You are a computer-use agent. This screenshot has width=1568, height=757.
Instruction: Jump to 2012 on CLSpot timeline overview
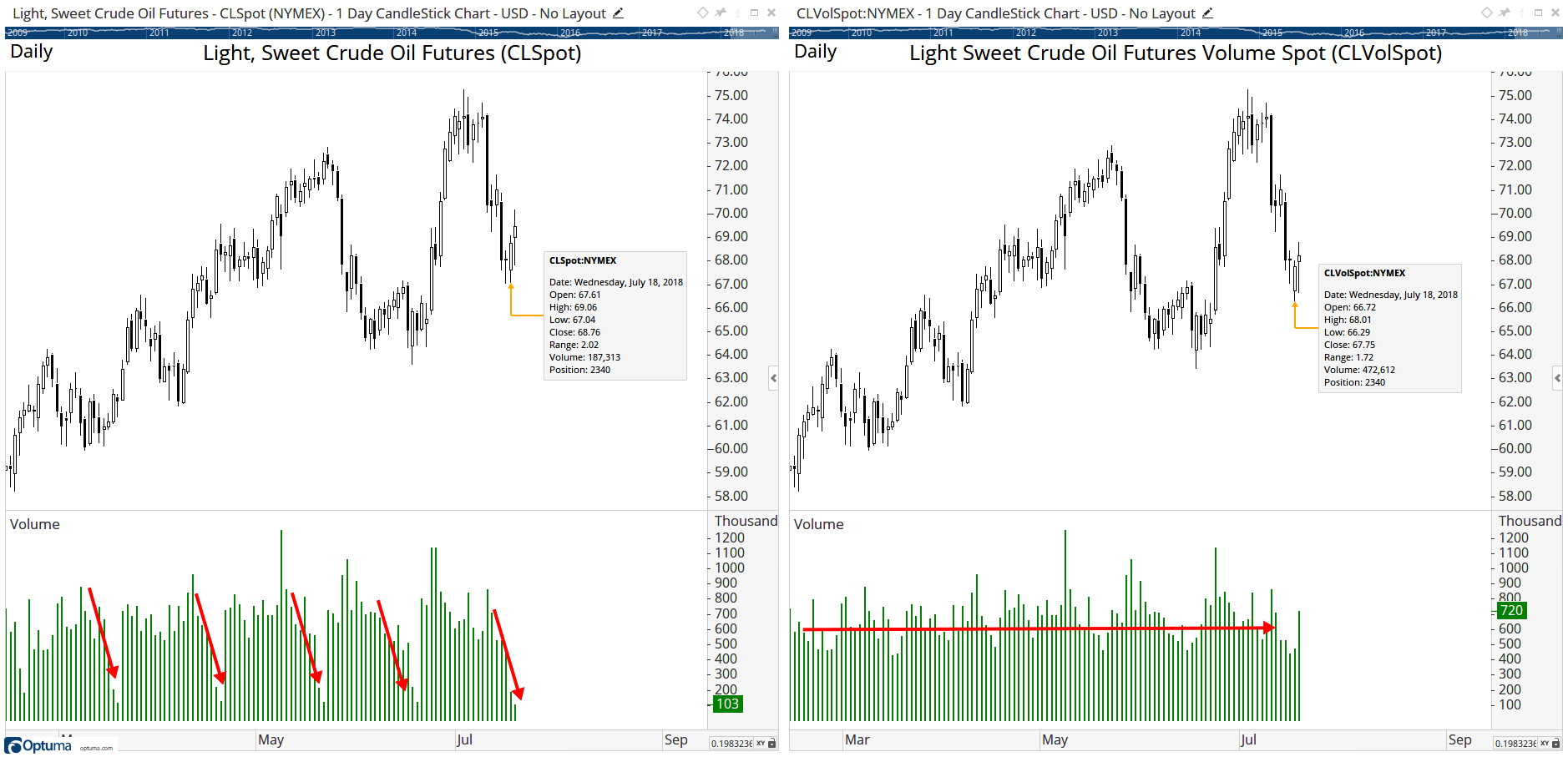coord(242,33)
